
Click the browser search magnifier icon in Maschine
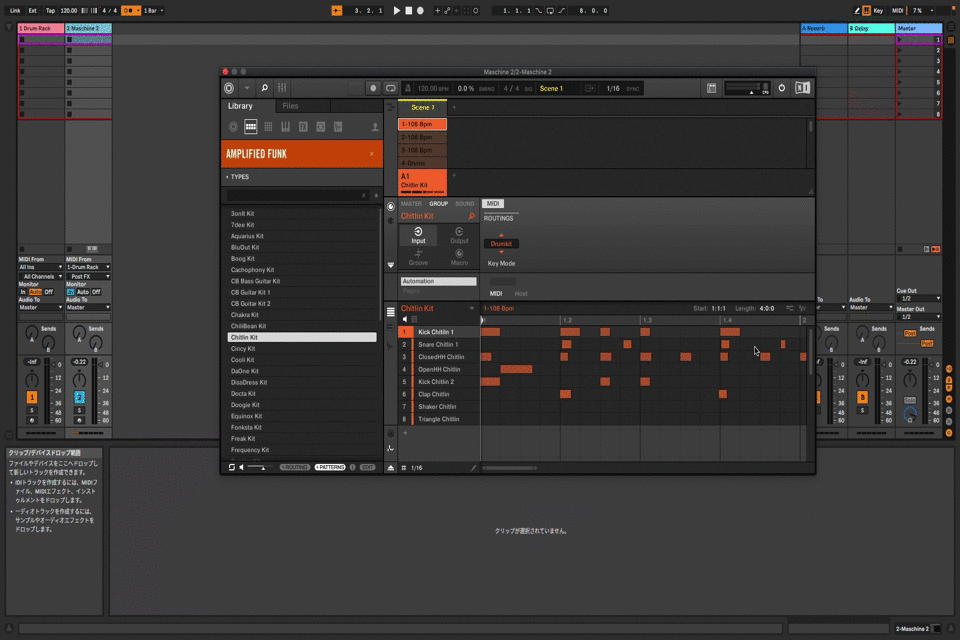tap(264, 88)
